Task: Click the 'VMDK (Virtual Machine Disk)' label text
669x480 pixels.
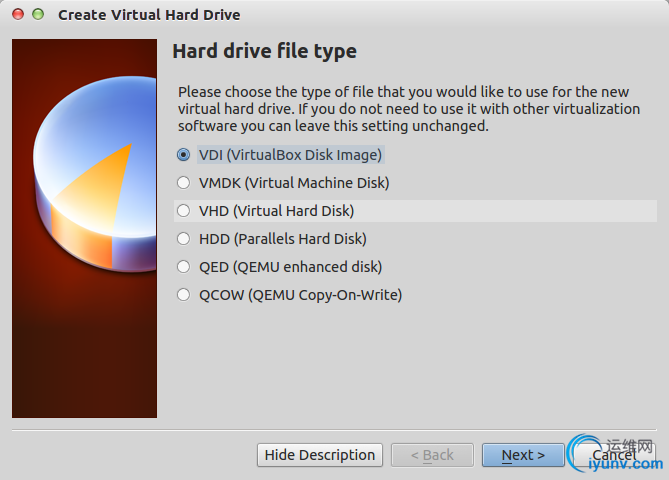Action: [x=294, y=183]
